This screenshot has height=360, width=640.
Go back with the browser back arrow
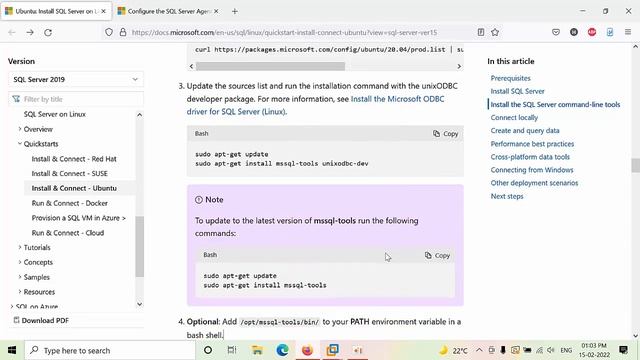tap(12, 32)
